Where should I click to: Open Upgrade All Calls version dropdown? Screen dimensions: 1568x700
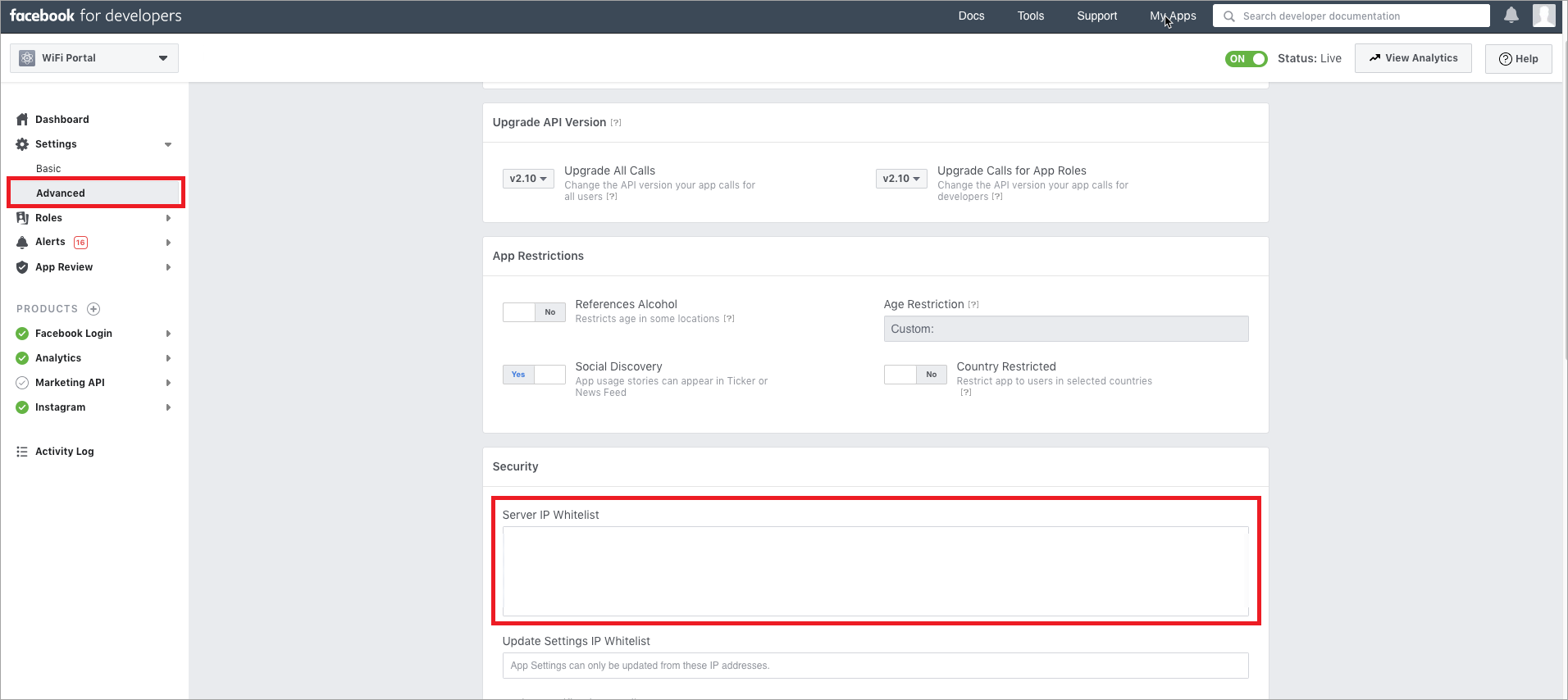click(528, 179)
